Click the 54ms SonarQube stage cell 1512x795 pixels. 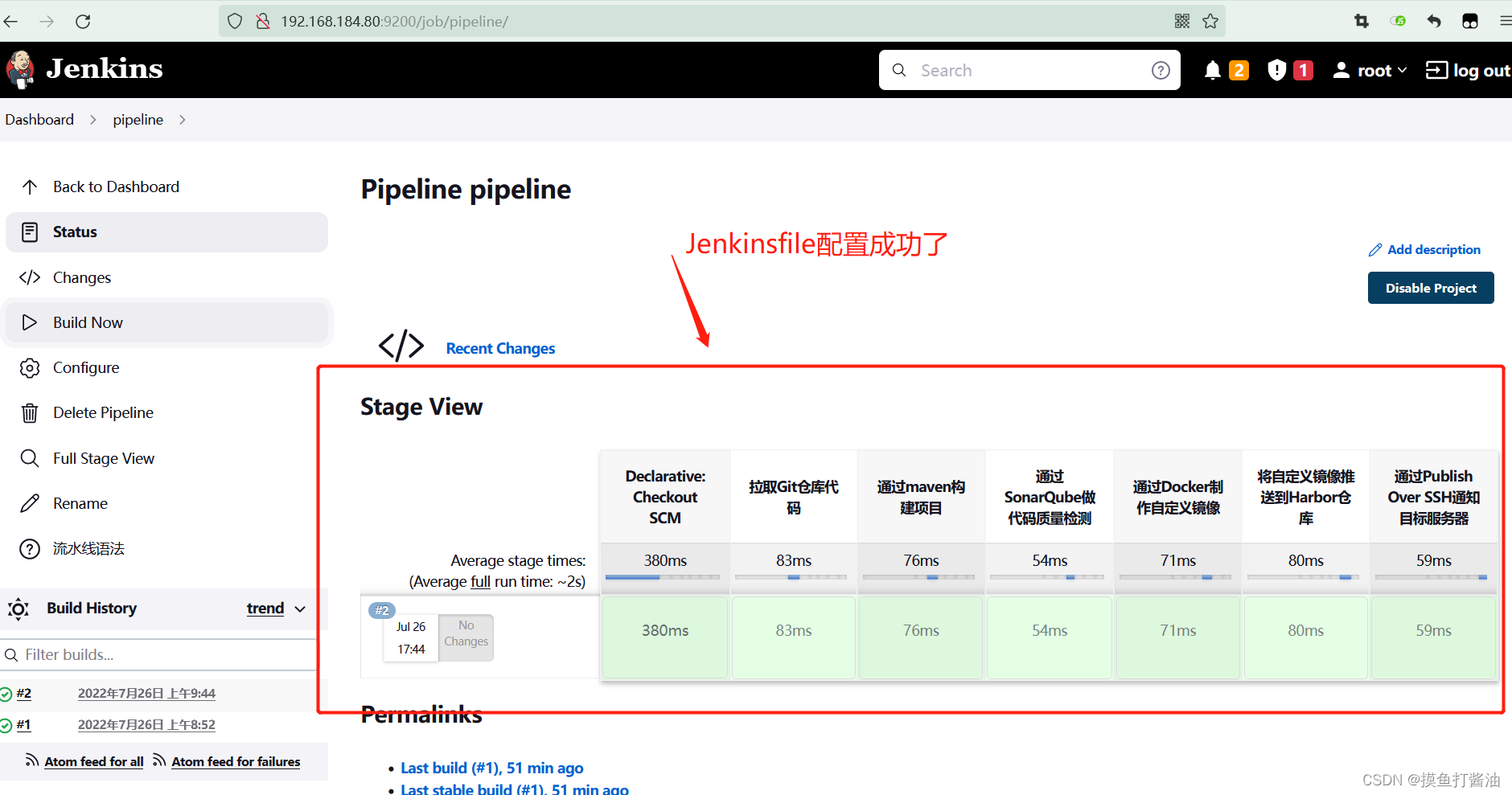pos(1050,637)
